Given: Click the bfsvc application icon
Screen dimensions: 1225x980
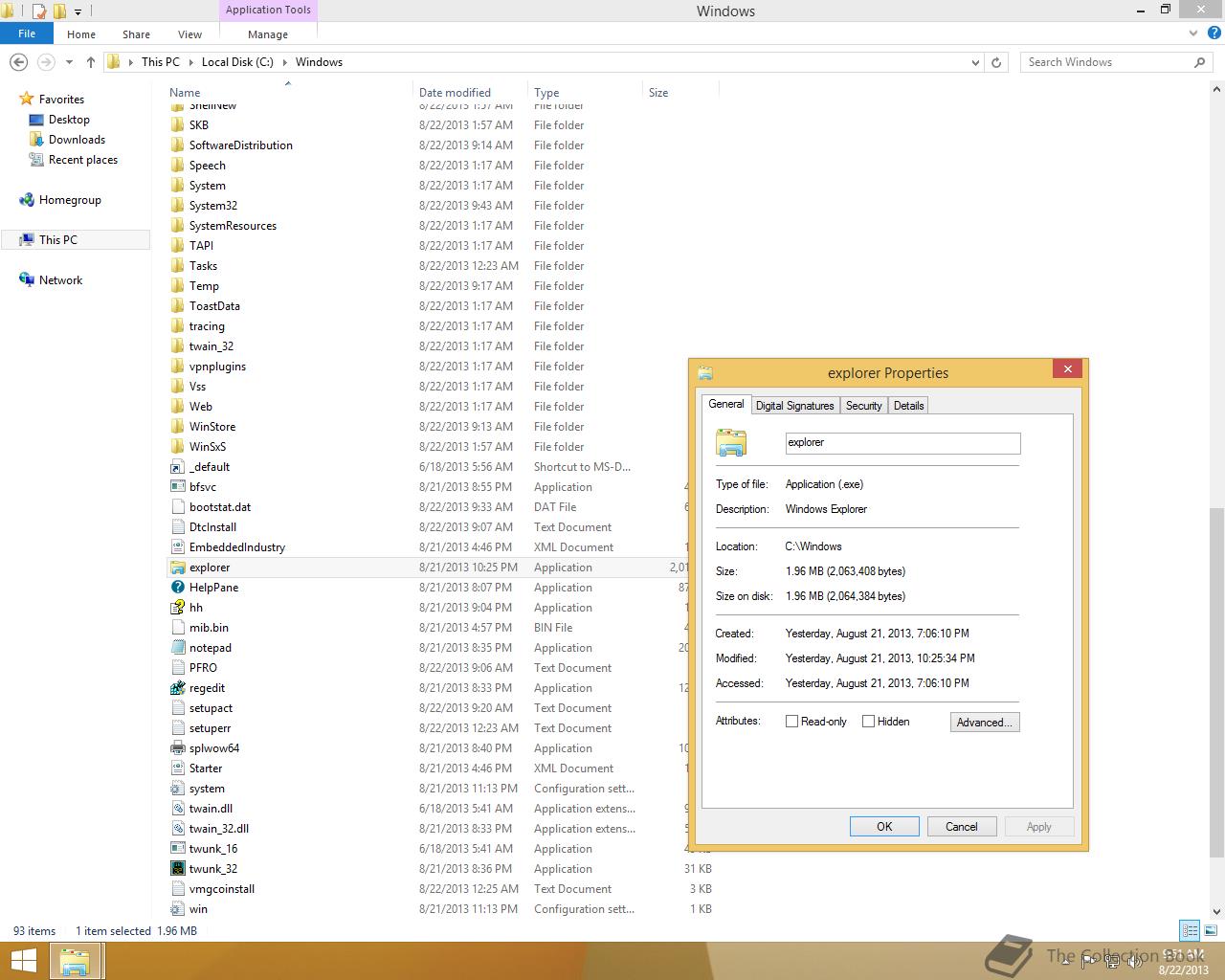Looking at the screenshot, I should tap(177, 487).
